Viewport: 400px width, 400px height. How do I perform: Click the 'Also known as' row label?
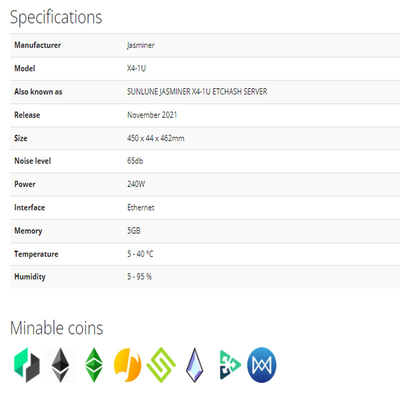pos(38,92)
